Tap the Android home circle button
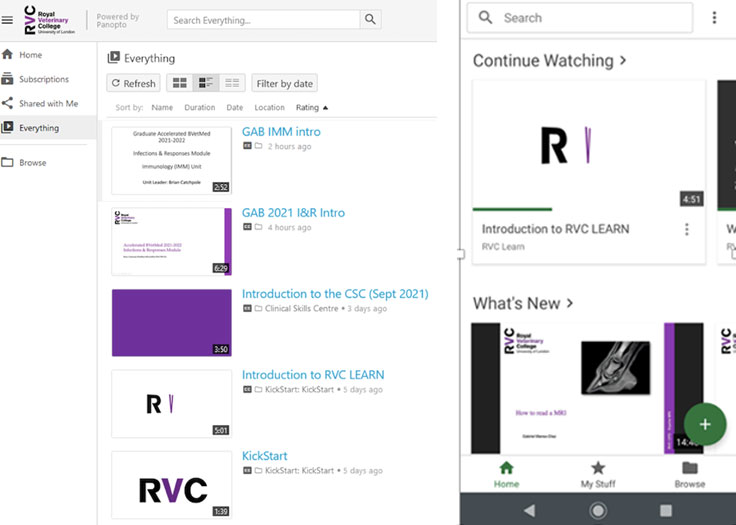This screenshot has width=736, height=525. [x=598, y=510]
